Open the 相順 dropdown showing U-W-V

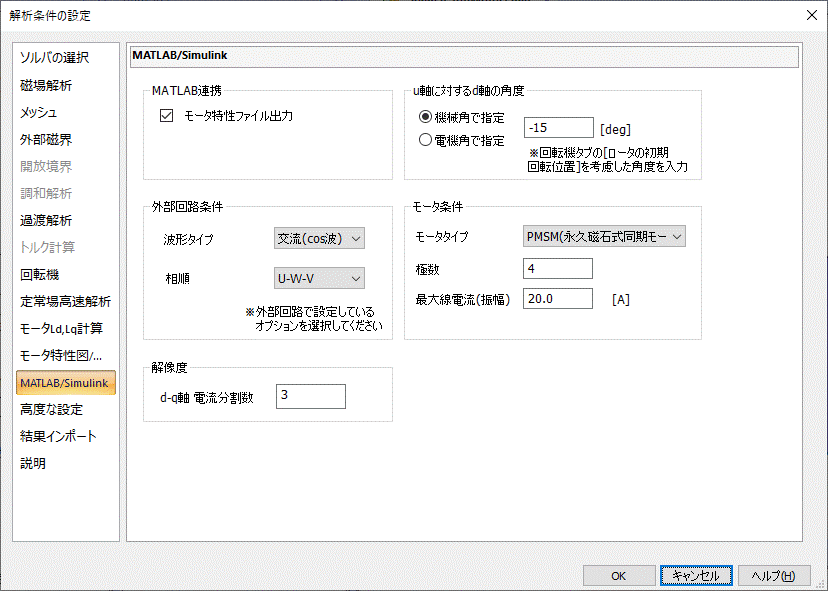tap(319, 278)
